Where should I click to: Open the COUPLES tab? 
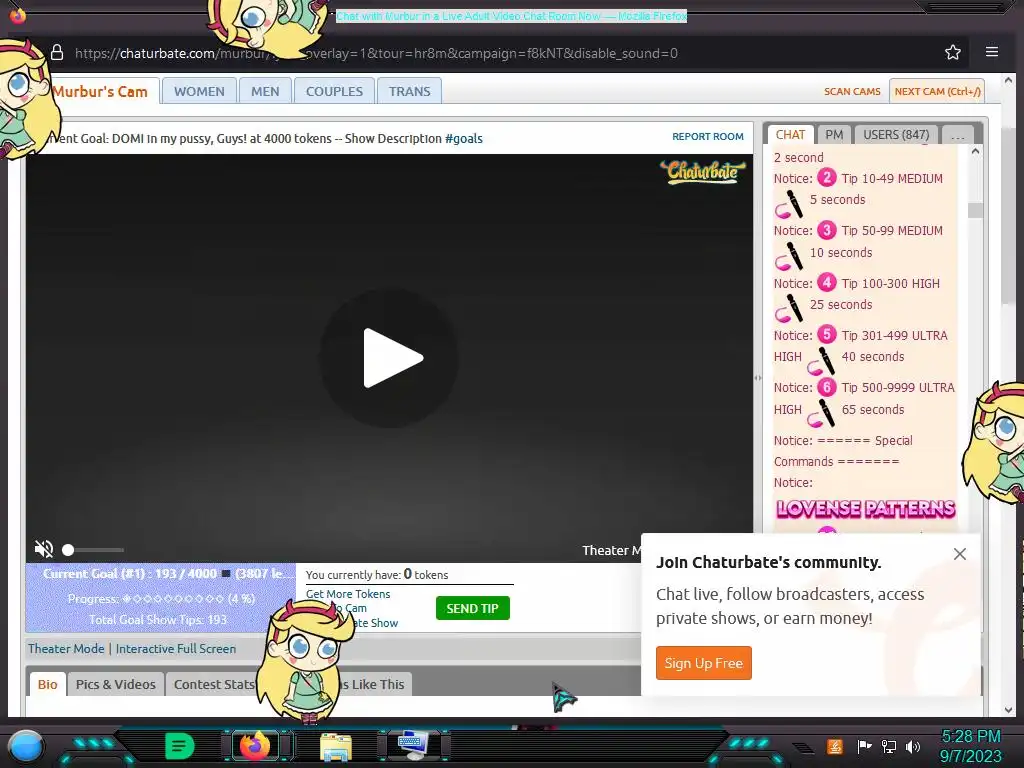[x=334, y=91]
